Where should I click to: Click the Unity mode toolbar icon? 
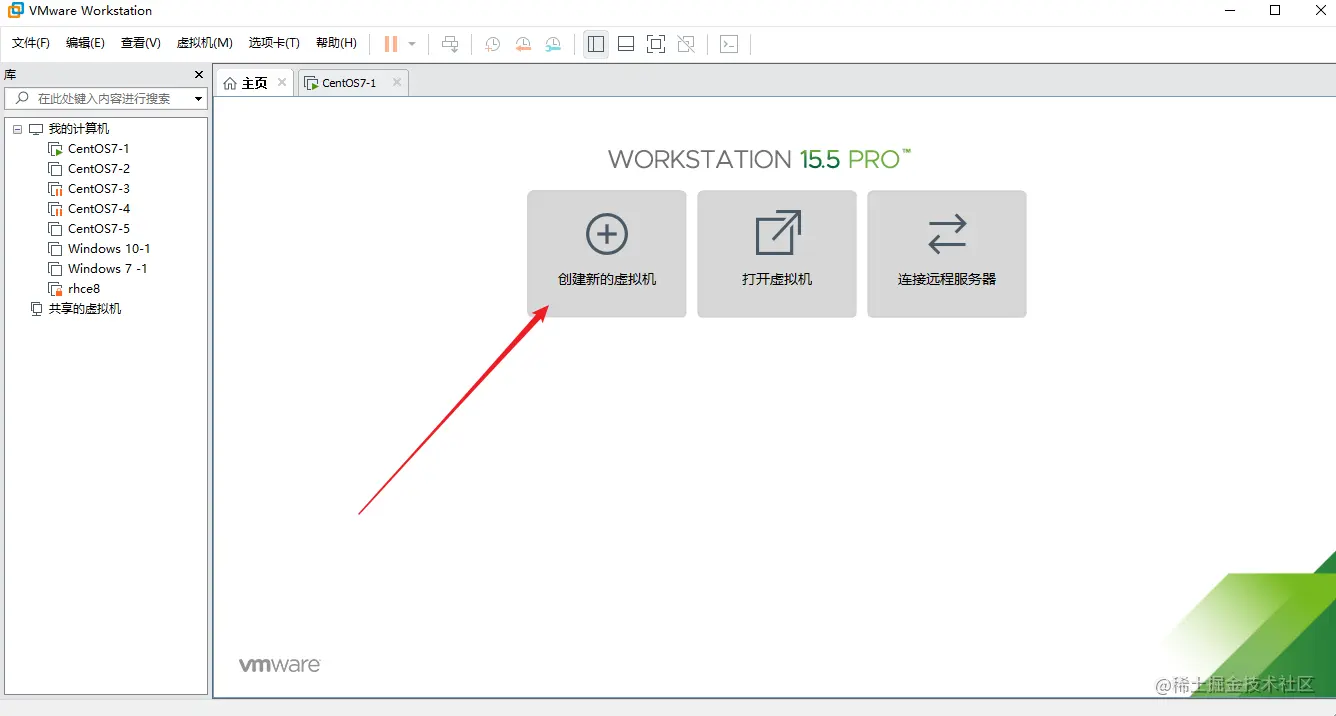[x=686, y=44]
